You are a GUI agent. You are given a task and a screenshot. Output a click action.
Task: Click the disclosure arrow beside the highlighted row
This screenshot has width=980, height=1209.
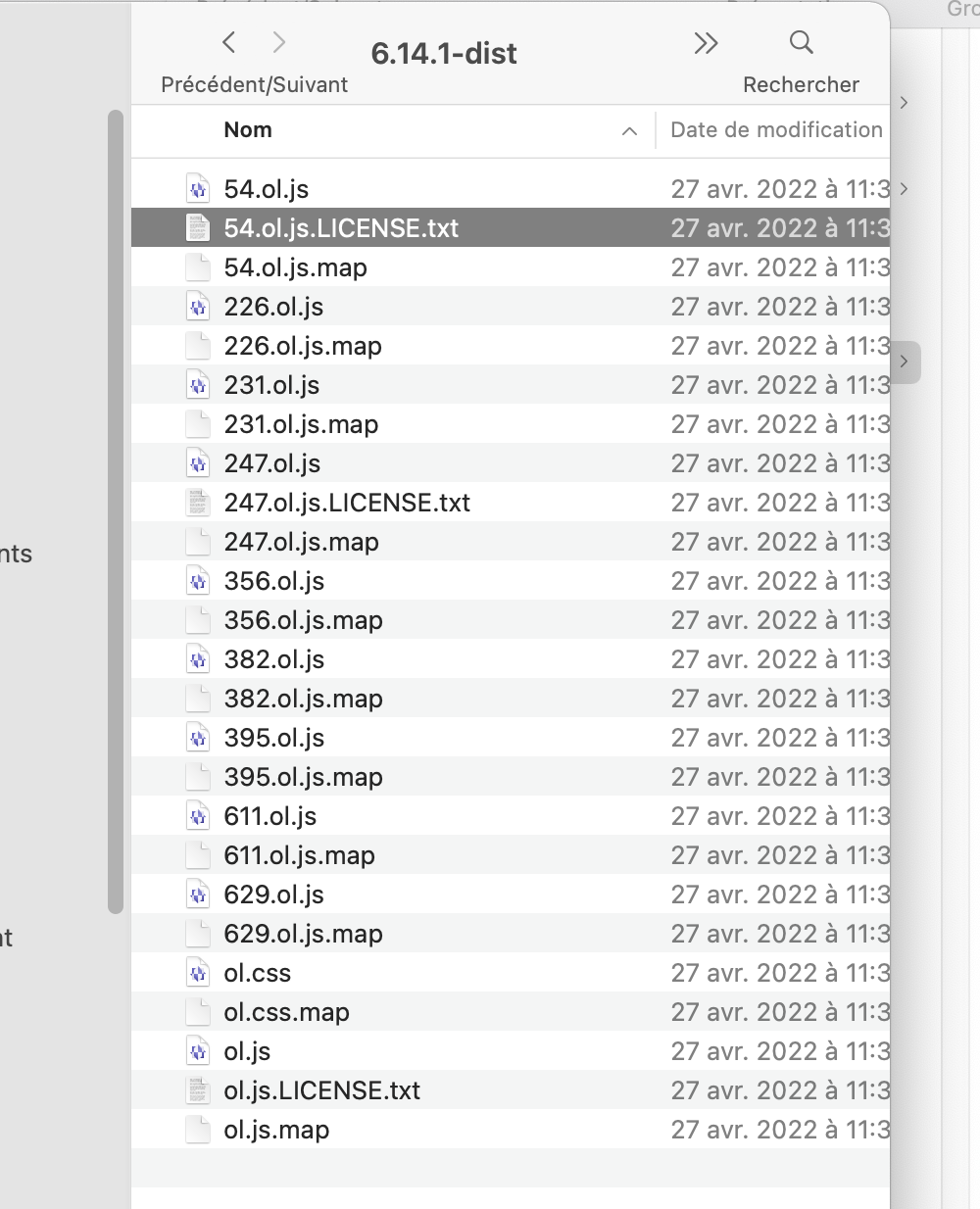point(904,189)
